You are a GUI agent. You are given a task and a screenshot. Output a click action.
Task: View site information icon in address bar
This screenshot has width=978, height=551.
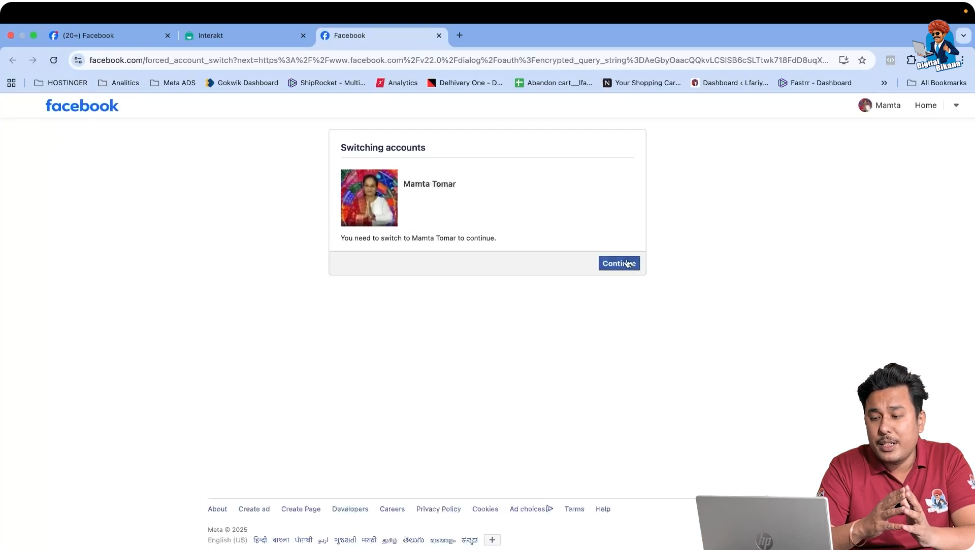pyautogui.click(x=78, y=60)
